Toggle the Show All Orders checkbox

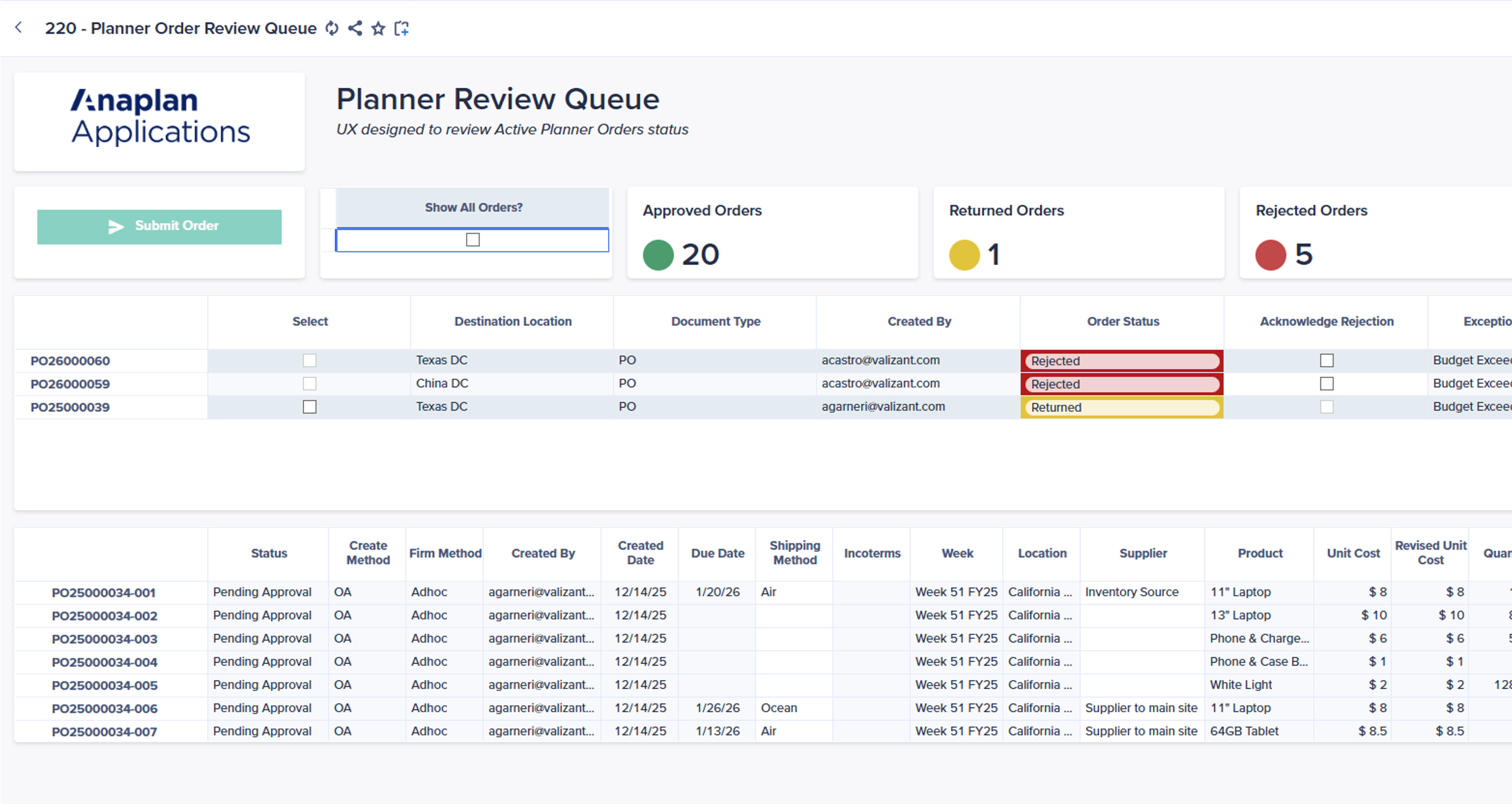473,240
